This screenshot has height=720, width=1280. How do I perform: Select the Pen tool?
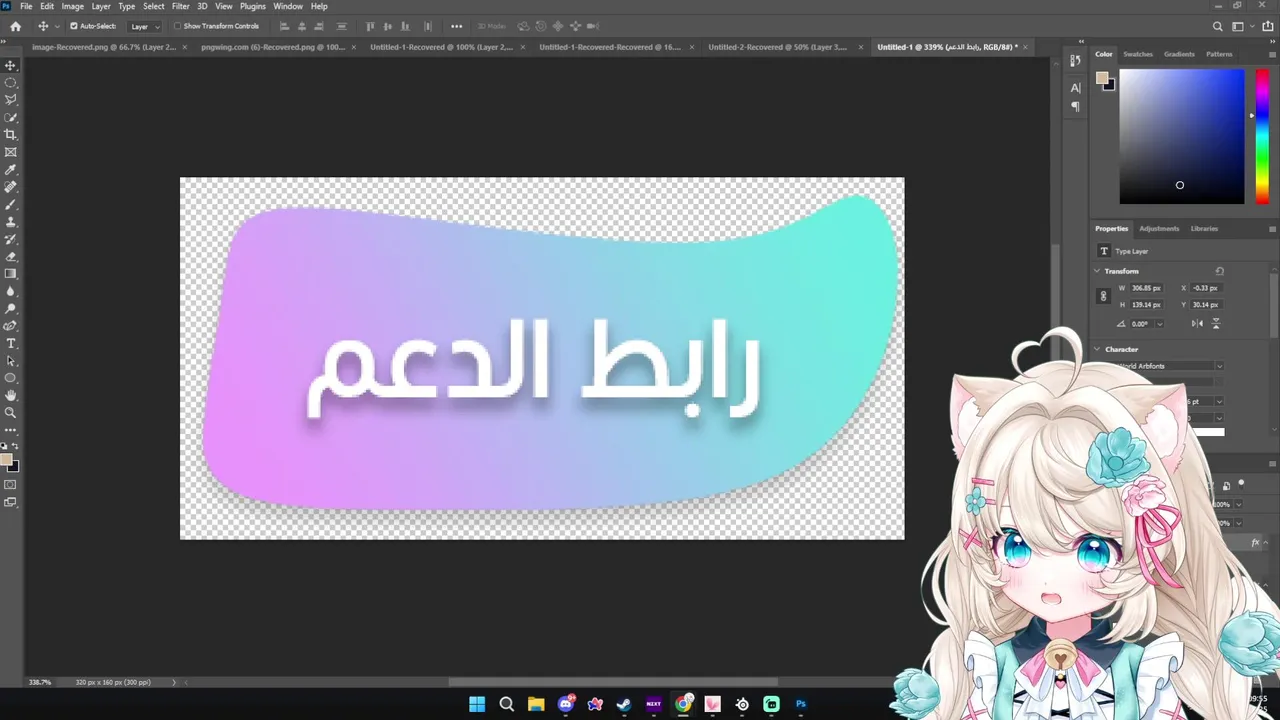click(x=11, y=326)
